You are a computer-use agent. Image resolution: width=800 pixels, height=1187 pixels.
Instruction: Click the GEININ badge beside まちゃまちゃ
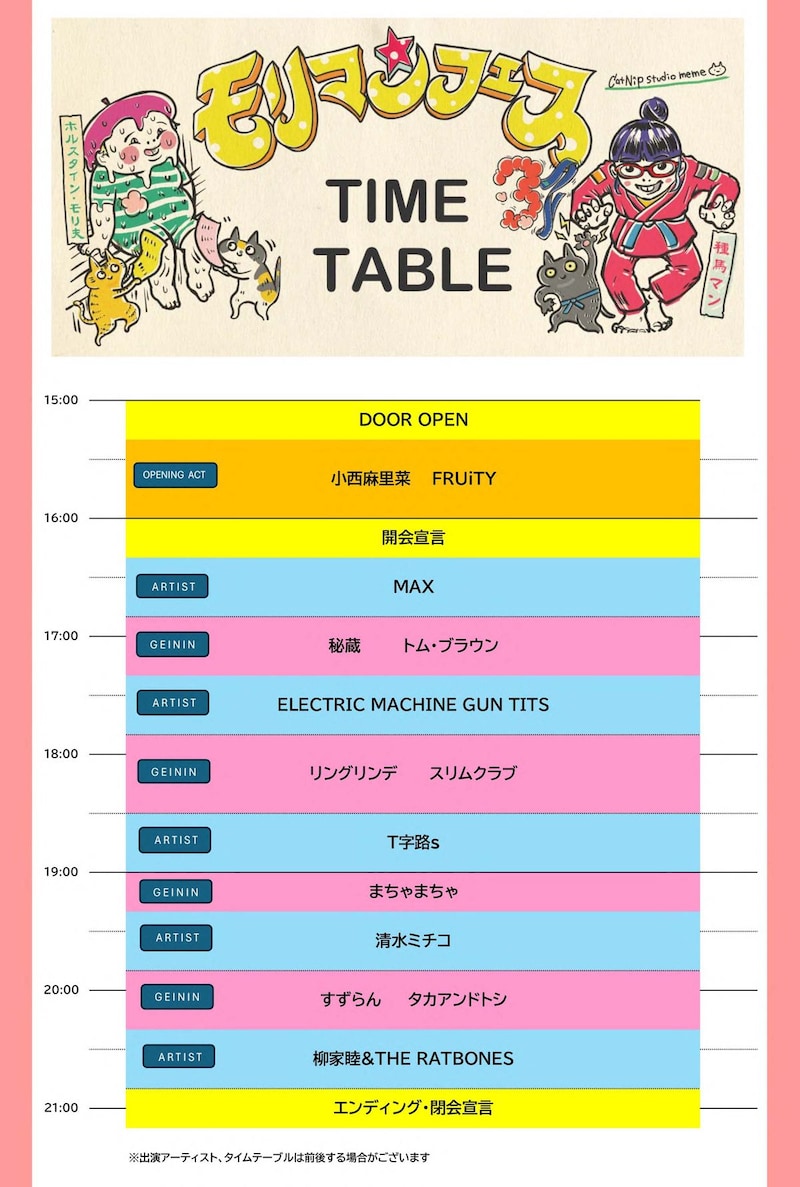pyautogui.click(x=176, y=892)
